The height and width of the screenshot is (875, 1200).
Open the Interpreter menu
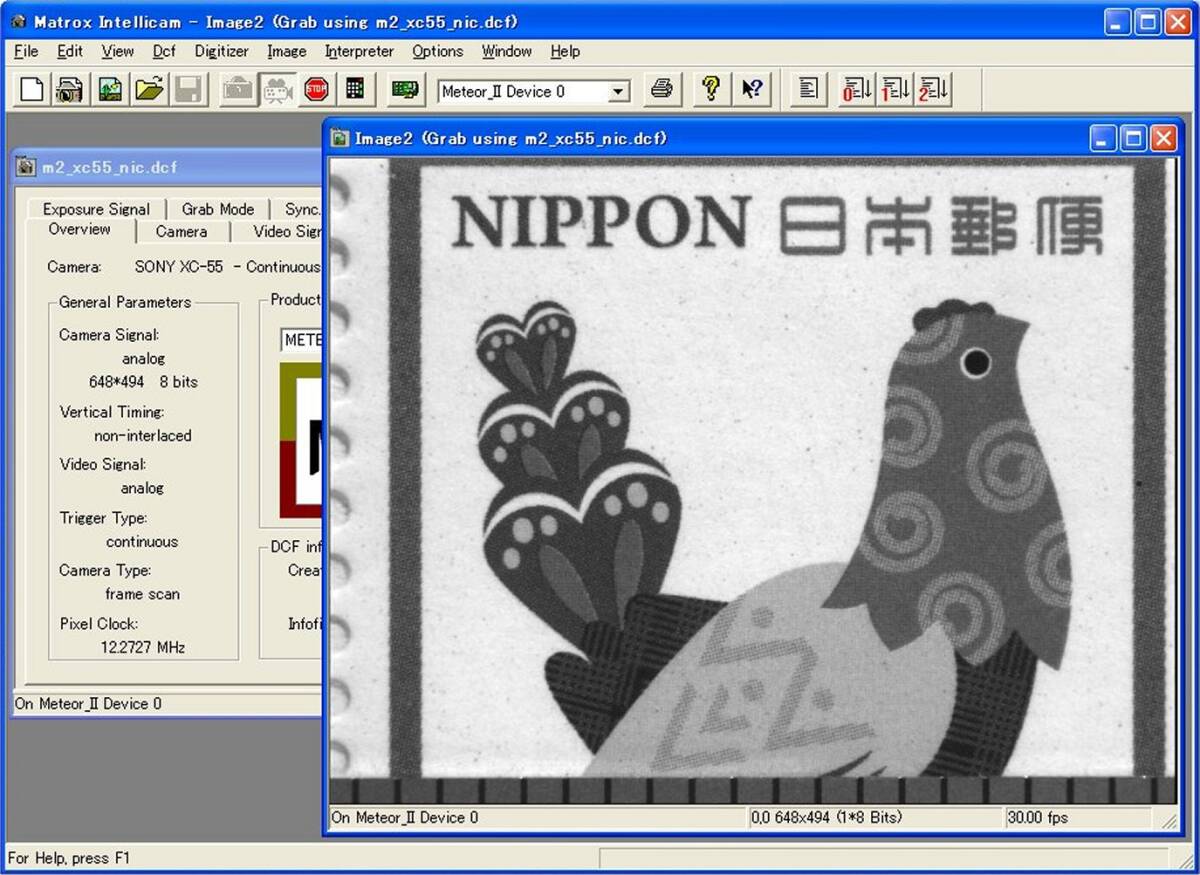point(359,51)
